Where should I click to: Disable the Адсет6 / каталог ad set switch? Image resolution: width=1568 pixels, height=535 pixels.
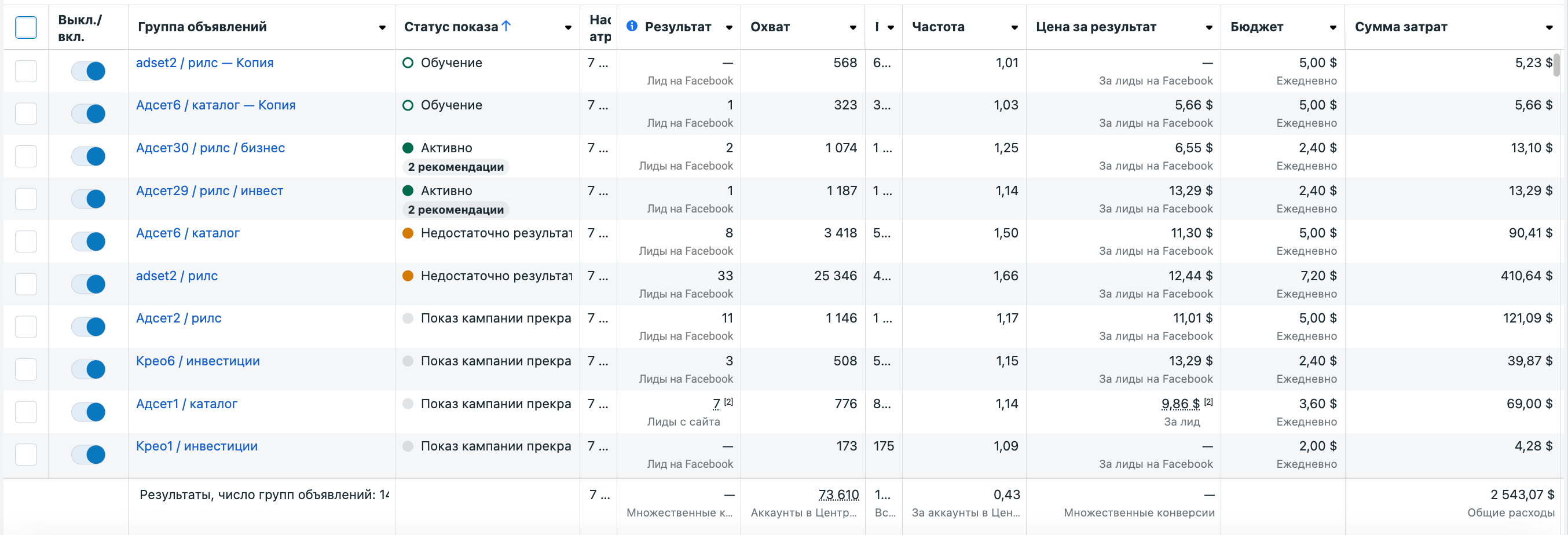[88, 241]
